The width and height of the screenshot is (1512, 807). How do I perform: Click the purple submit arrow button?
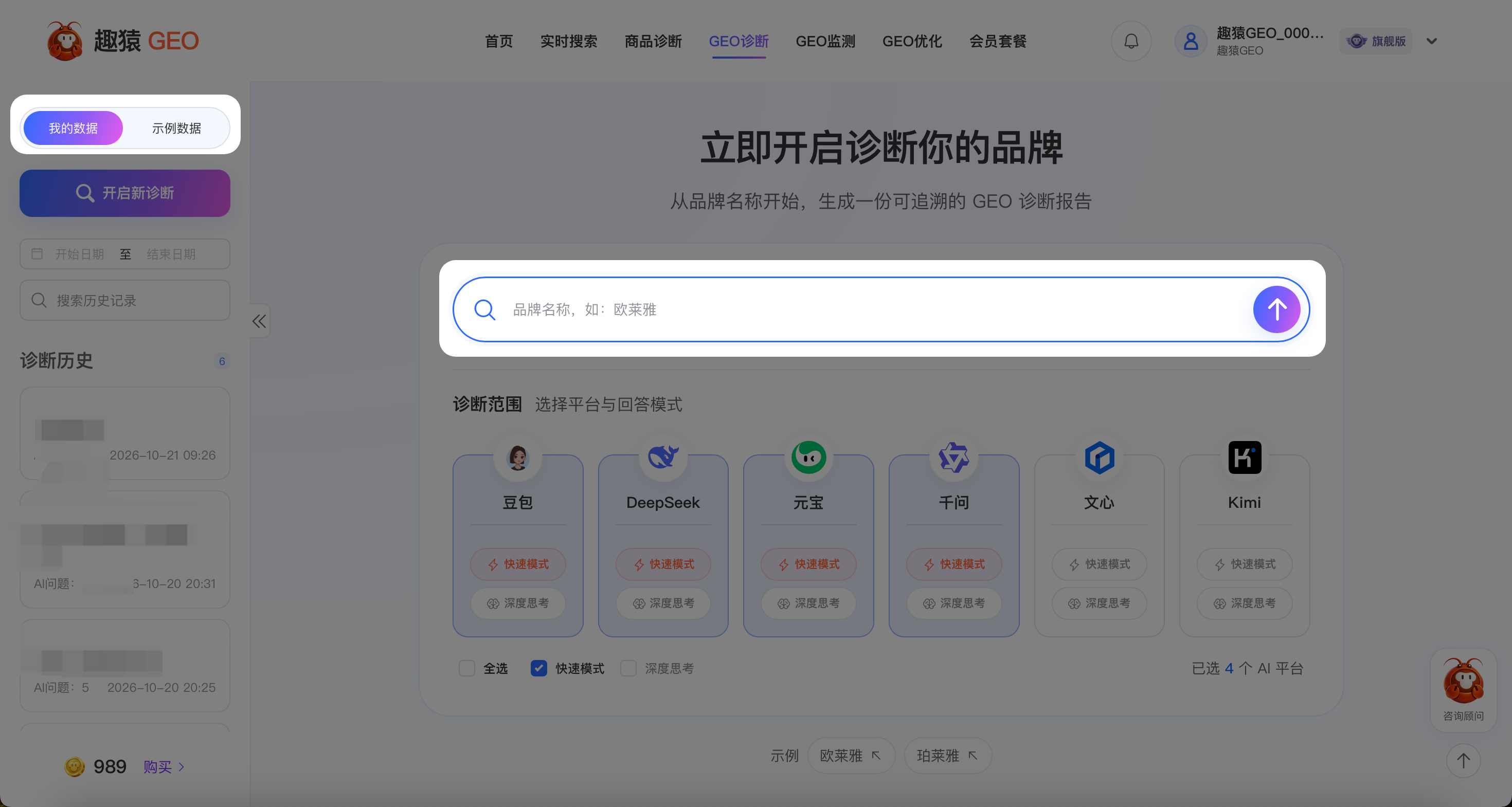1276,309
